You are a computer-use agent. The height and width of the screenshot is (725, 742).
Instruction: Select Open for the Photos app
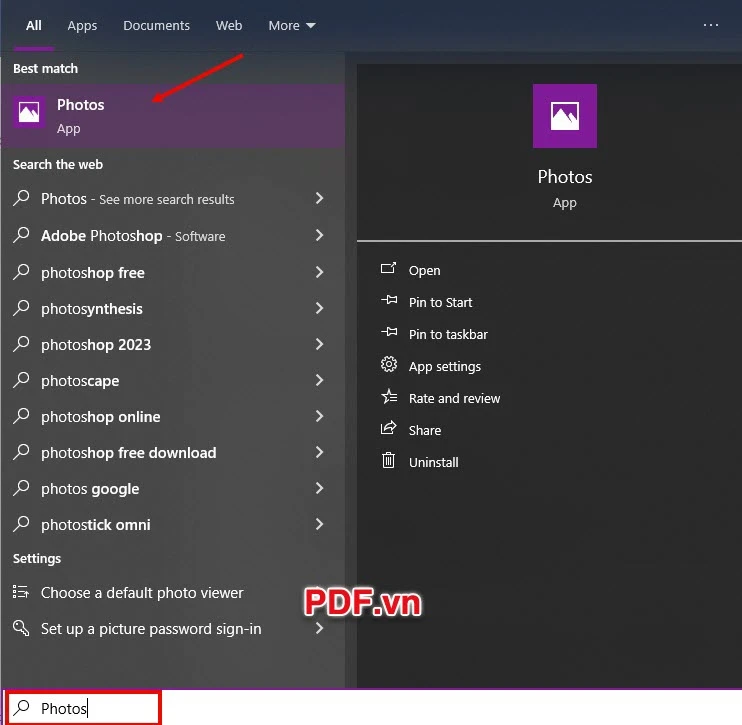click(424, 270)
